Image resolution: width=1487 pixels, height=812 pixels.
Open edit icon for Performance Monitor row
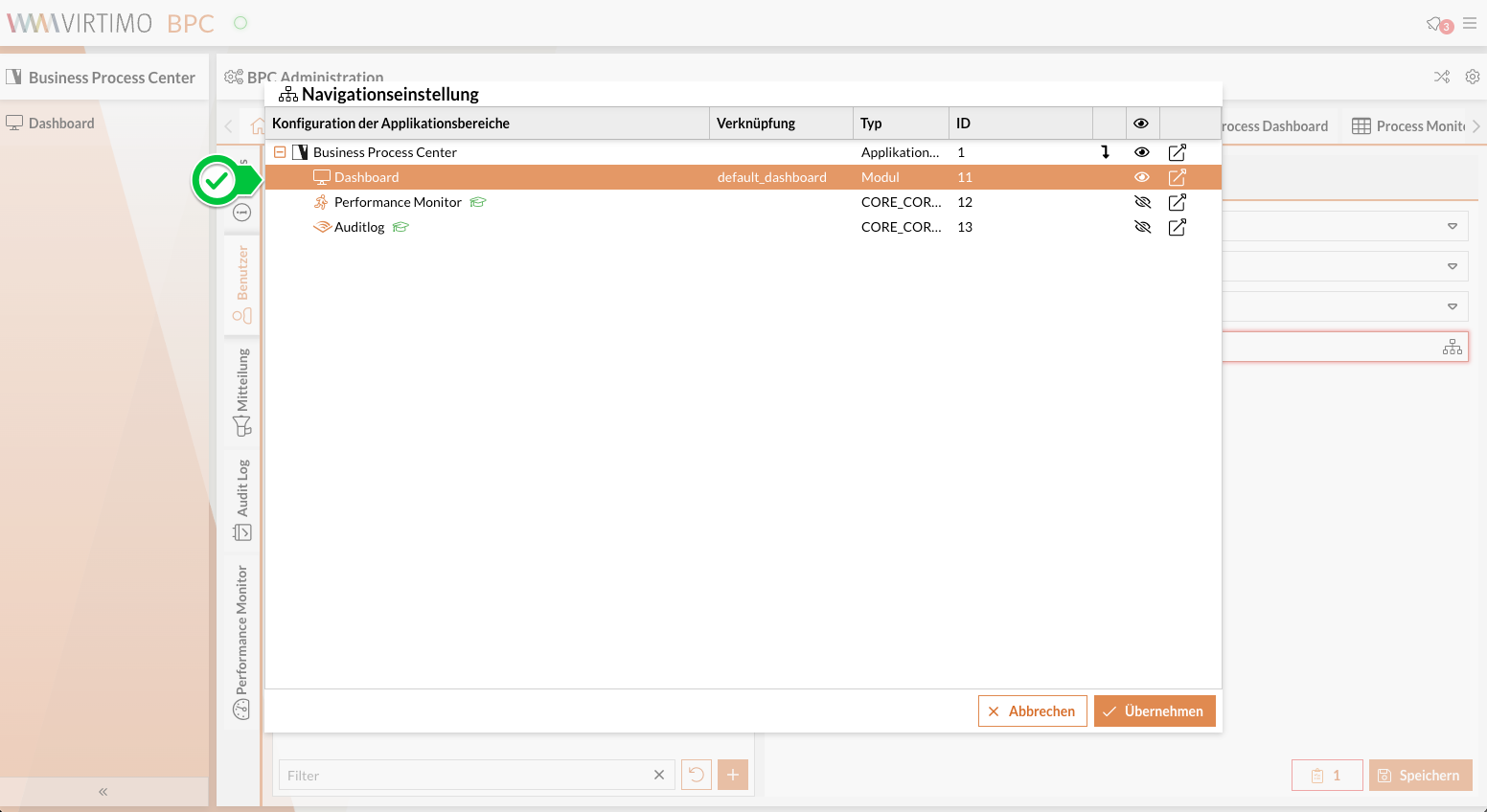[1177, 202]
